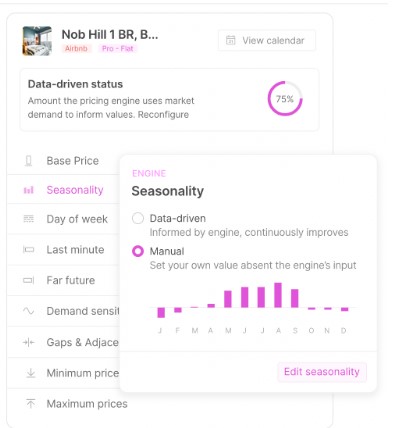Click the August bar in seasonality chart
The width and height of the screenshot is (413, 428).
pos(278,295)
